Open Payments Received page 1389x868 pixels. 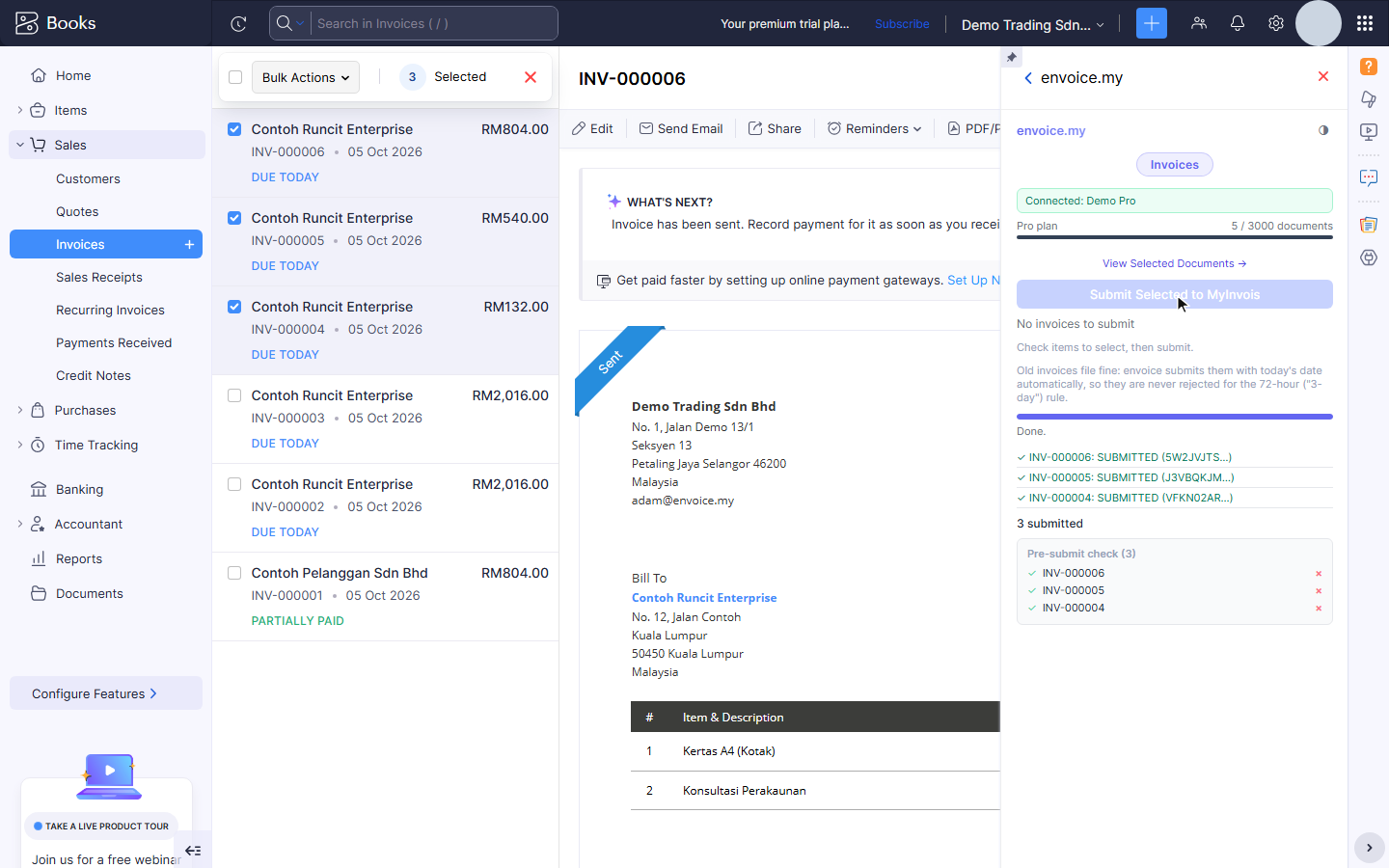[x=114, y=342]
